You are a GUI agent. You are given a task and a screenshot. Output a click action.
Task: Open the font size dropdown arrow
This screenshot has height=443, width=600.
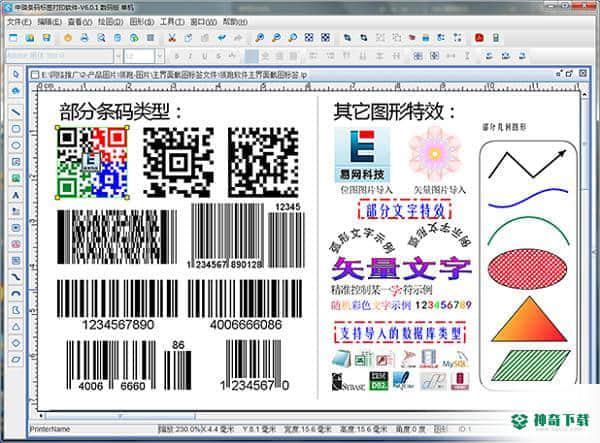click(160, 56)
